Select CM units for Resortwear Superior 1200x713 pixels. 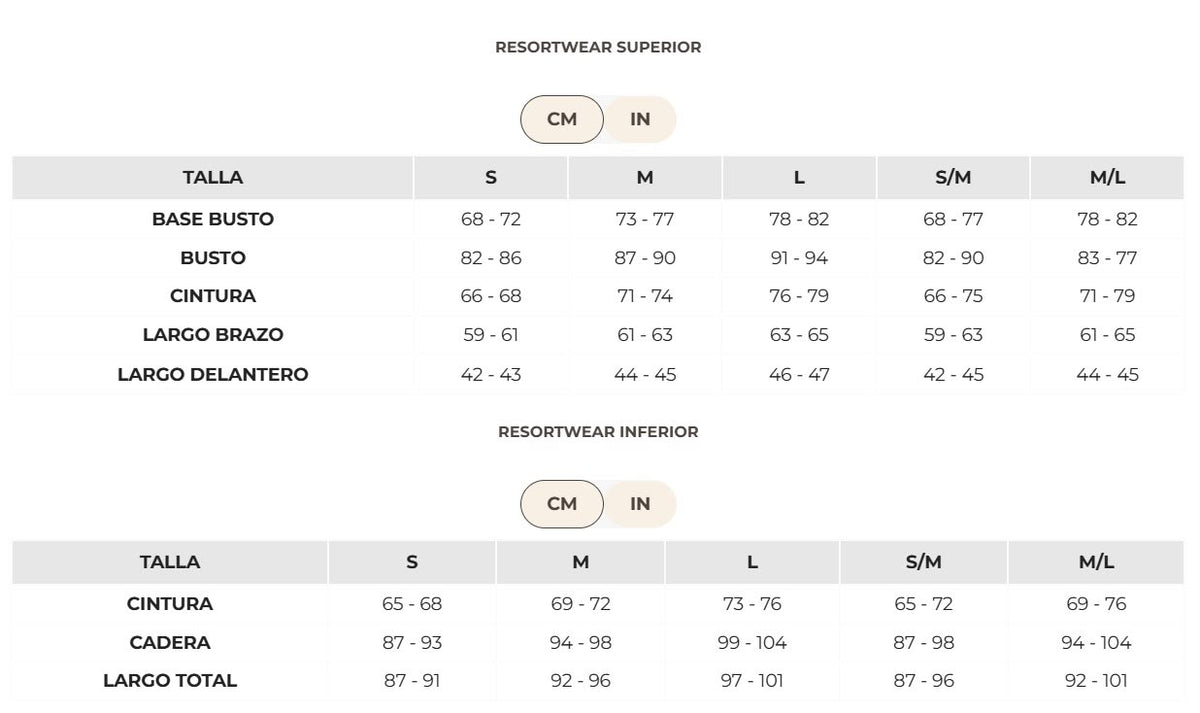click(x=562, y=119)
